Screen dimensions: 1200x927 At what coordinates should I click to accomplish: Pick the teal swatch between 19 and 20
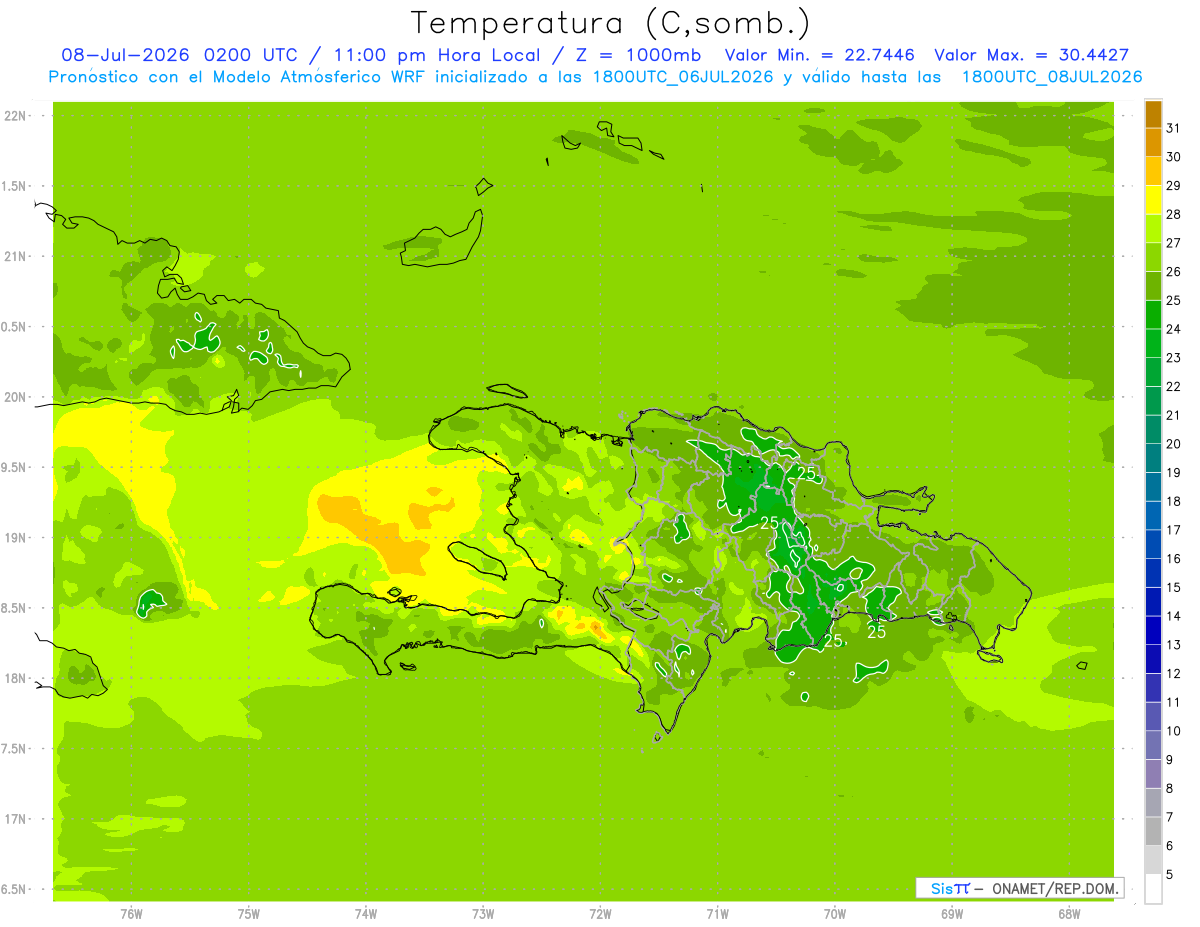tap(1153, 459)
